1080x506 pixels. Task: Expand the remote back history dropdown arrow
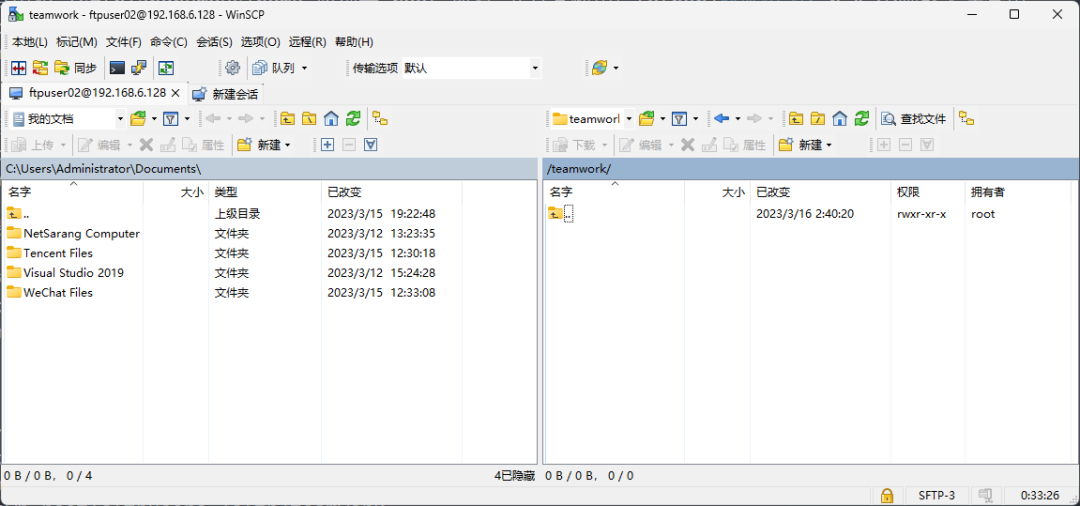click(x=738, y=119)
